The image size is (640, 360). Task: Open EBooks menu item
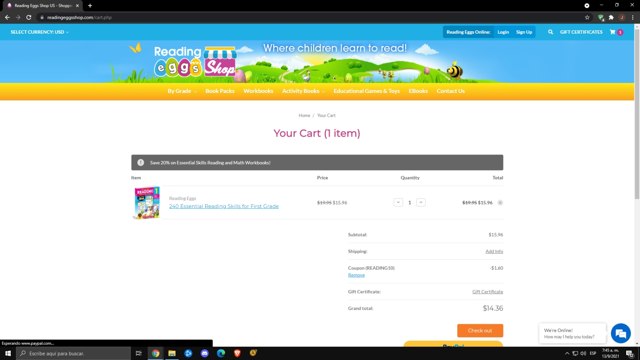(418, 91)
